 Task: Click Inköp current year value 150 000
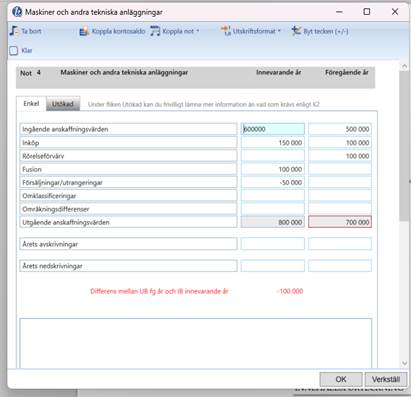click(273, 142)
